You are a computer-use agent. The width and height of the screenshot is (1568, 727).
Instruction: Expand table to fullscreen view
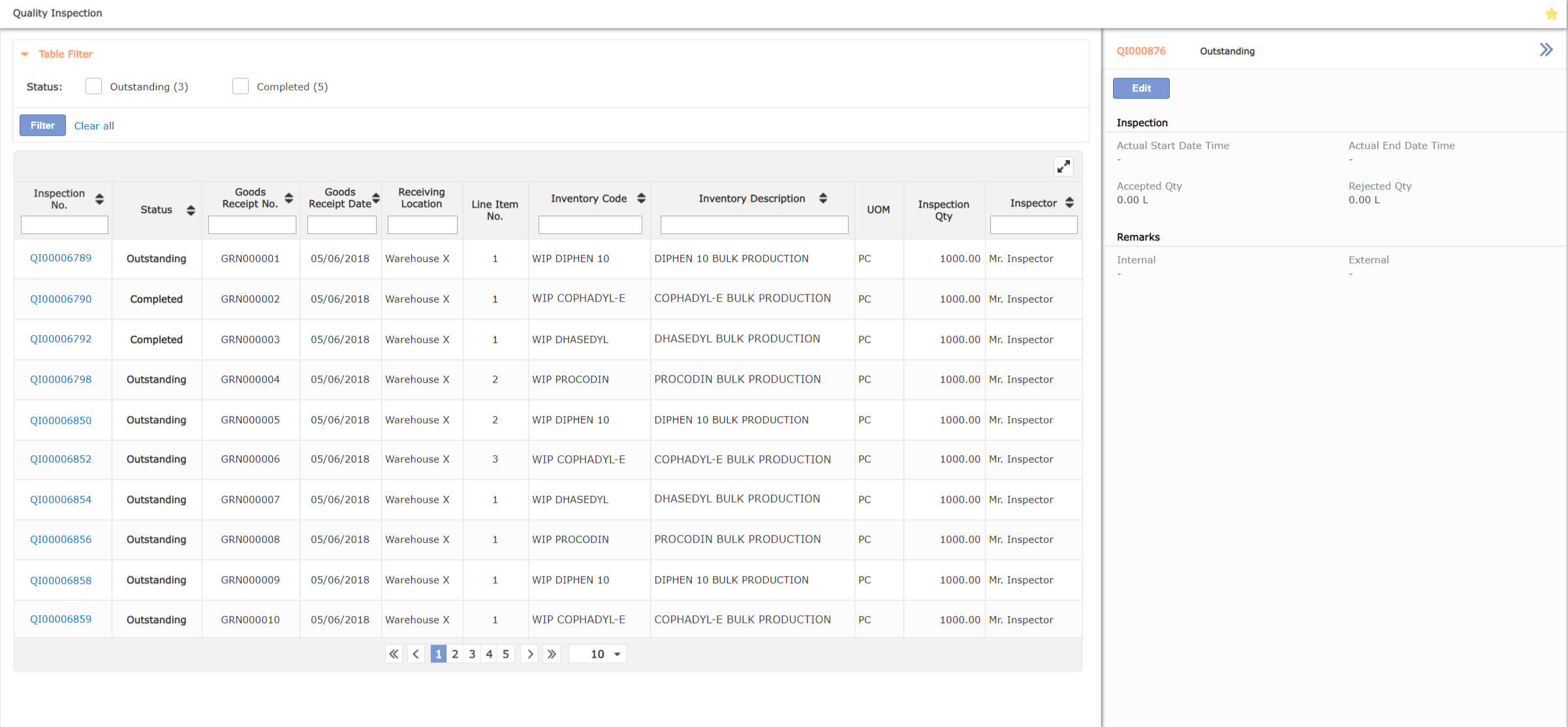pos(1063,167)
